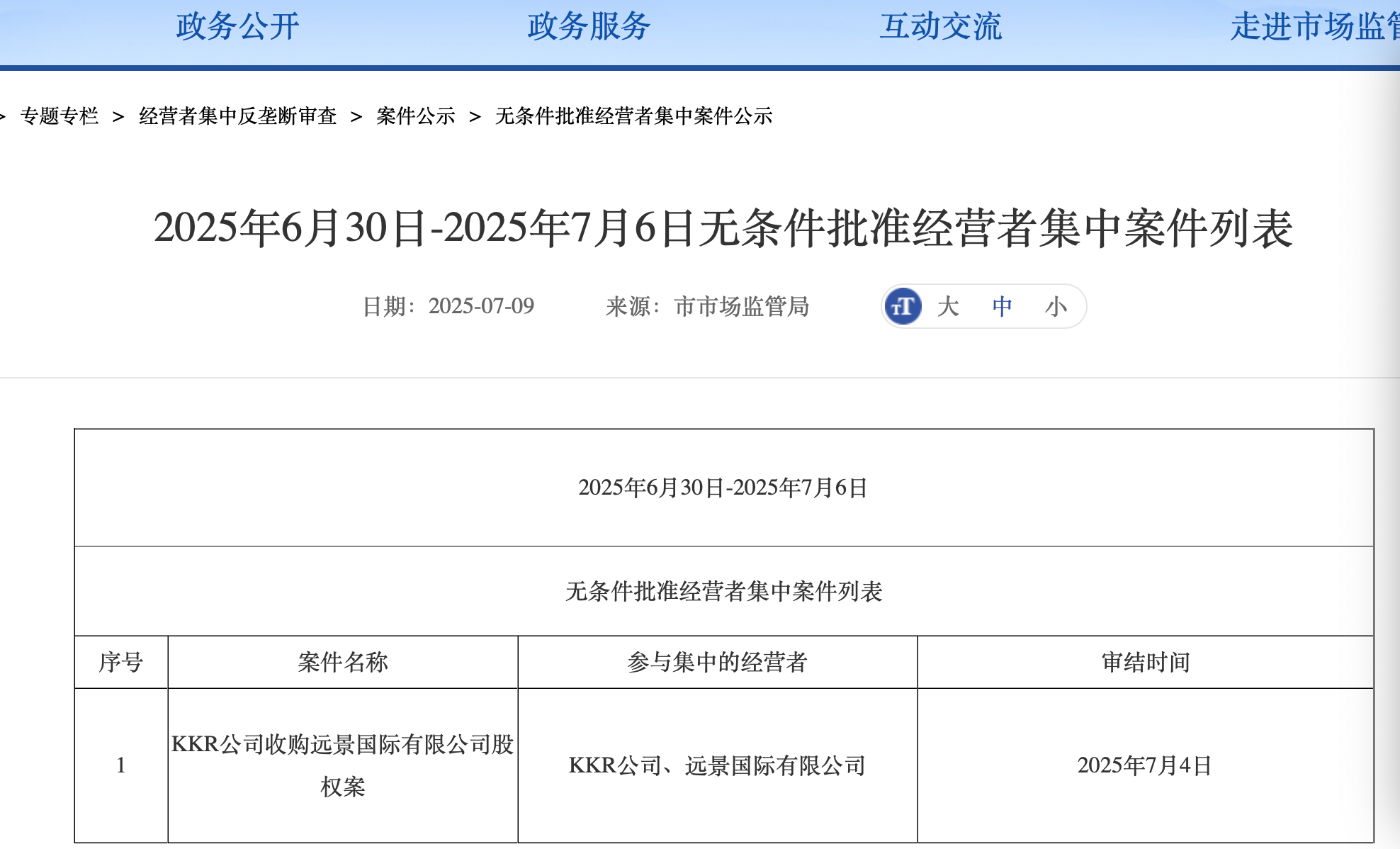Go to 经营者集中反垄断审查 breadcrumb
The image size is (1400, 849).
[x=237, y=116]
